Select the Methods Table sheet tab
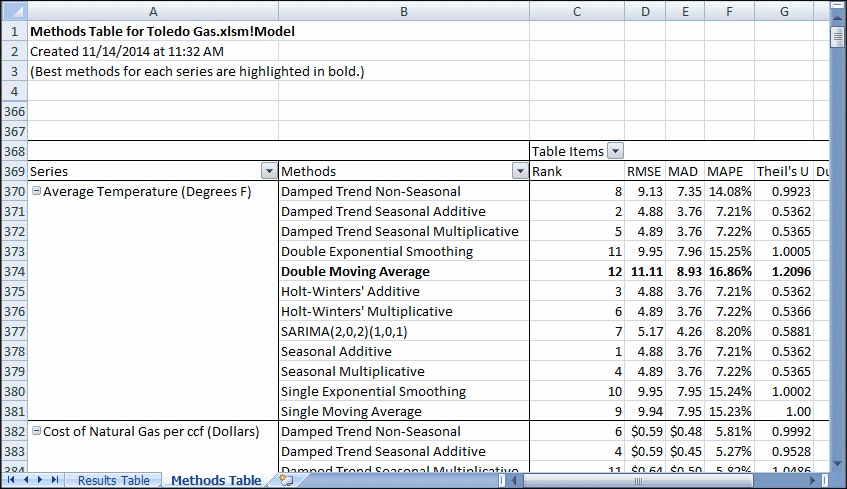Viewport: 847px width, 489px height. pos(216,480)
